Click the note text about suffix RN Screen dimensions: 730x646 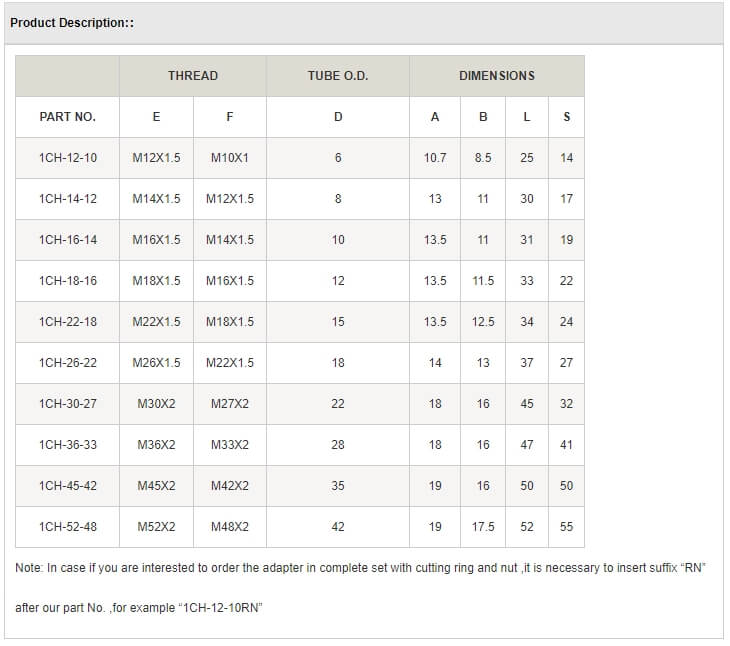coord(361,568)
